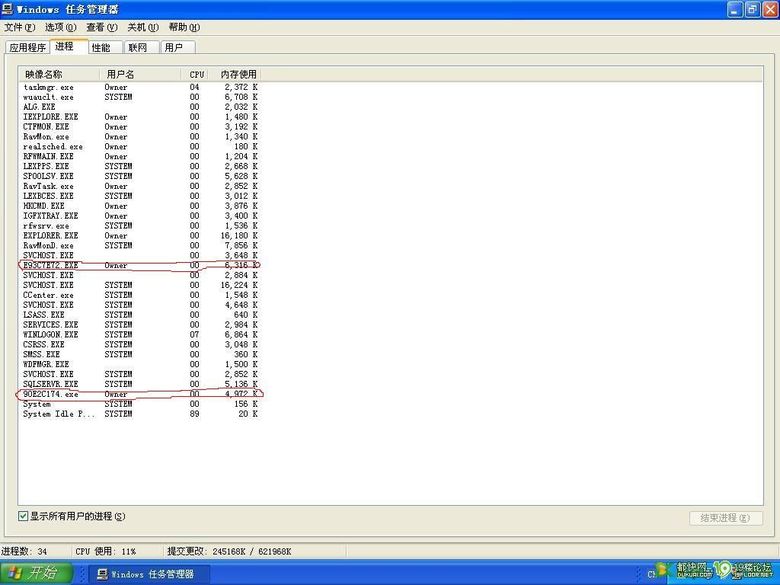Select the RavTask.exe process row
780x585 pixels.
(140, 186)
